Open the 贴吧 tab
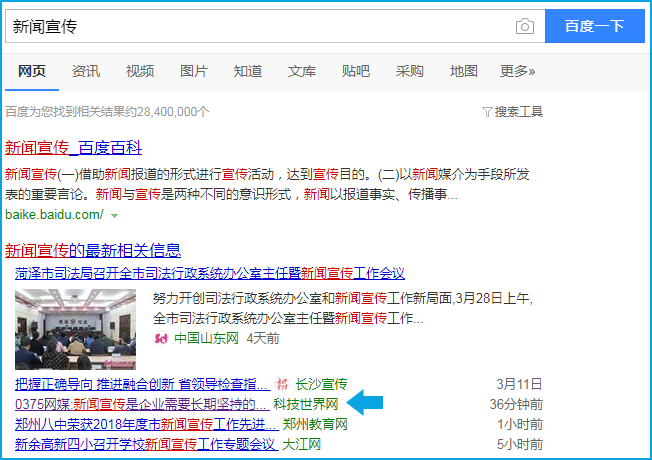The height and width of the screenshot is (460, 652). pyautogui.click(x=356, y=71)
